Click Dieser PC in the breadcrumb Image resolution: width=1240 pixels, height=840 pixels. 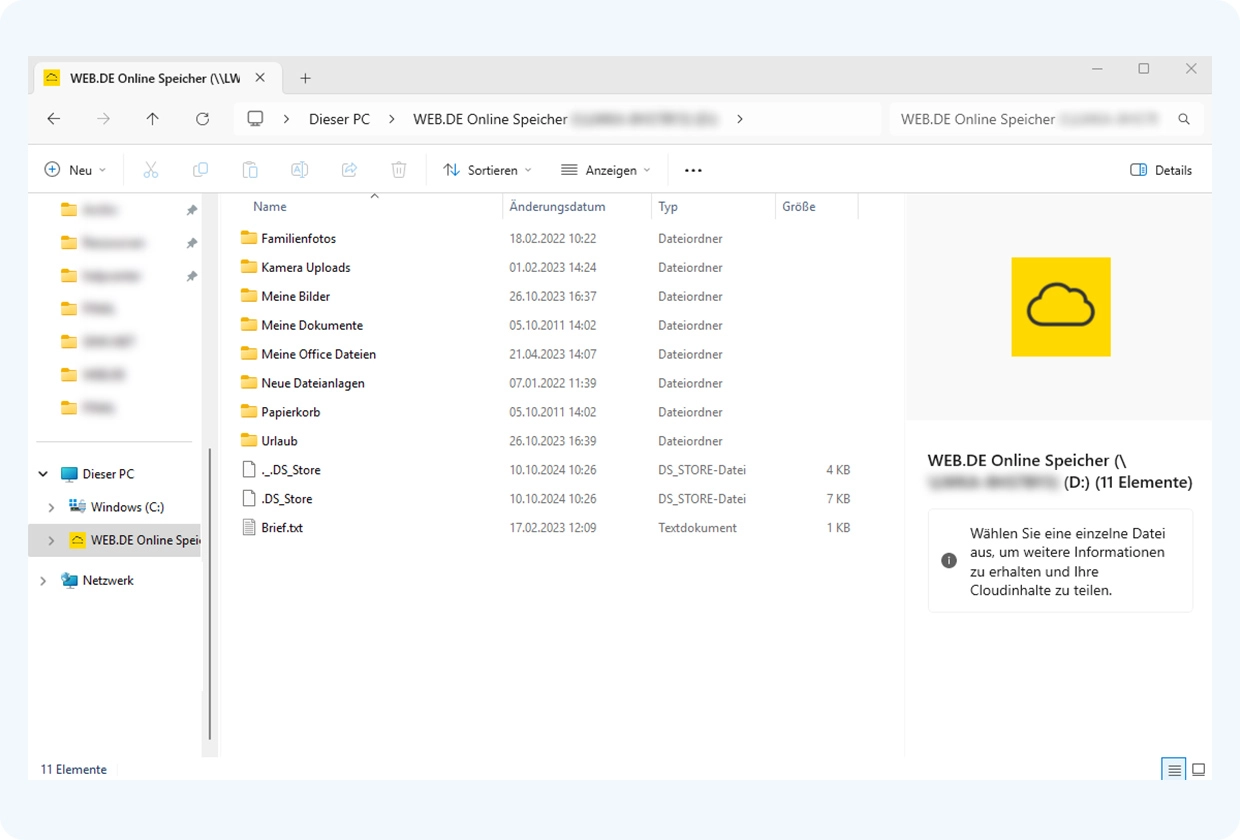[340, 118]
